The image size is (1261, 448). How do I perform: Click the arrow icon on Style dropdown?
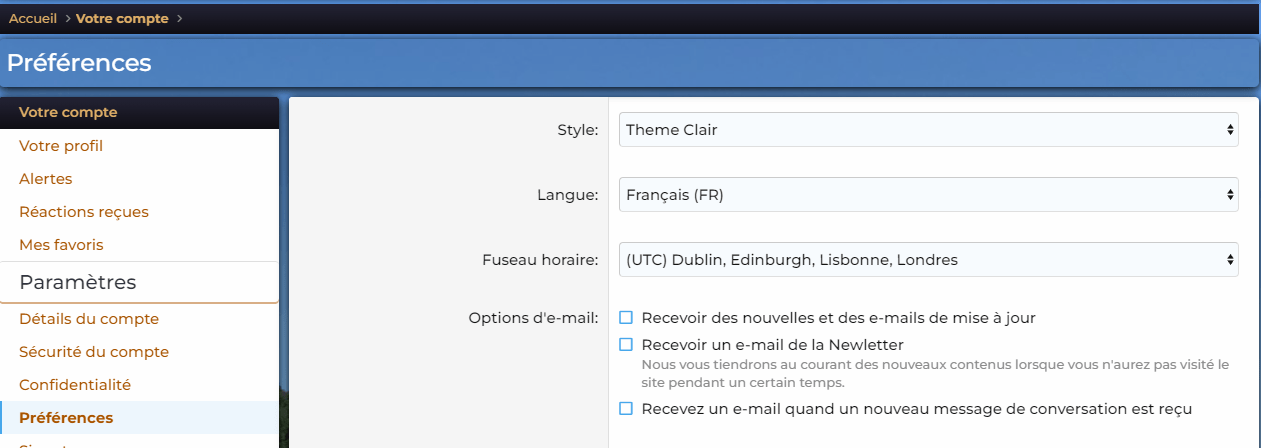[x=1229, y=130]
